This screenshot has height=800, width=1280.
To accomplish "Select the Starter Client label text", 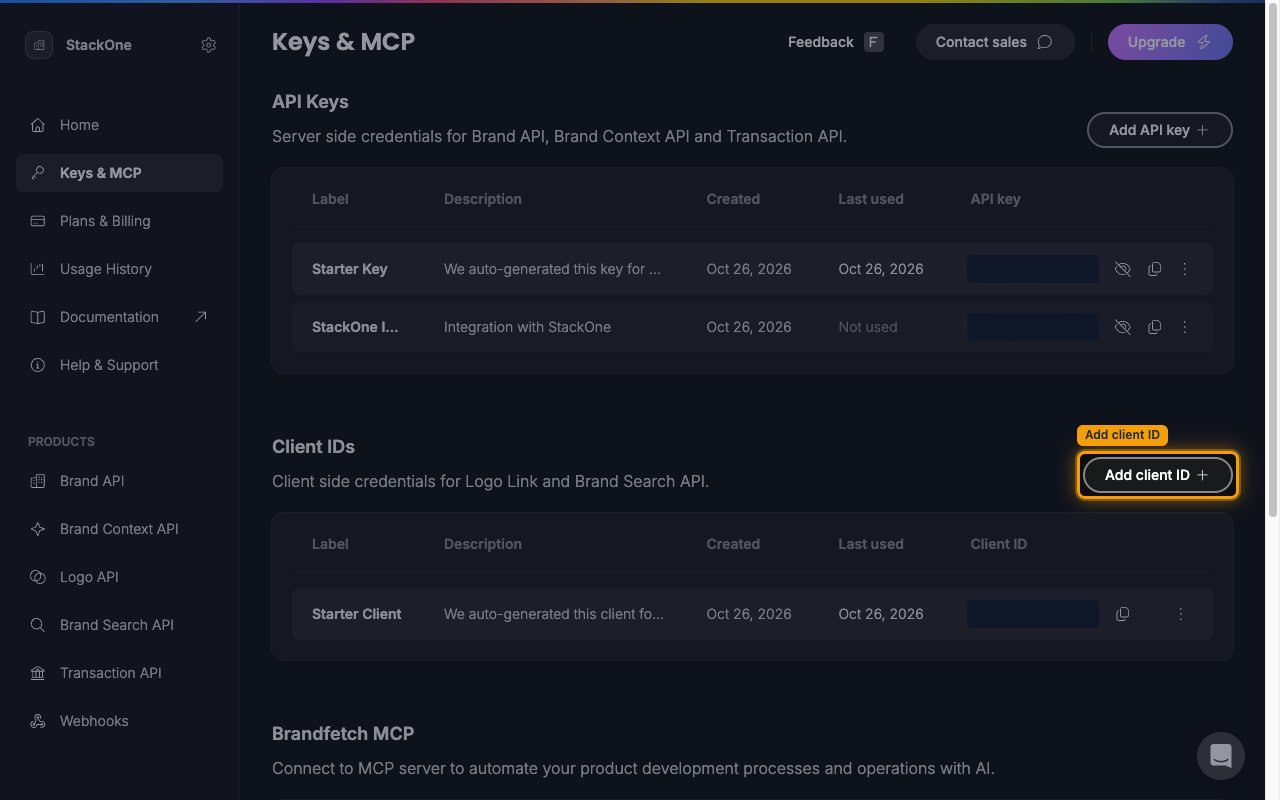I will 357,614.
